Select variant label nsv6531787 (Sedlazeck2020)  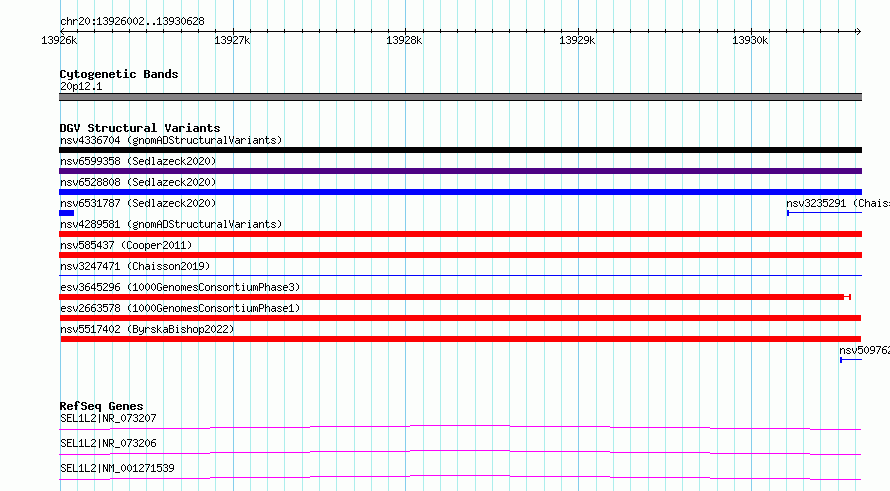(138, 203)
